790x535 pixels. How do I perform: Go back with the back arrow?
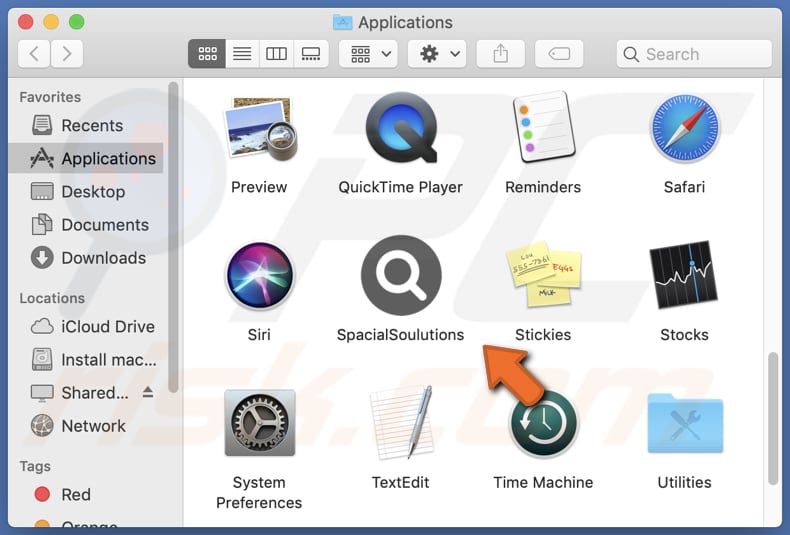coord(34,53)
